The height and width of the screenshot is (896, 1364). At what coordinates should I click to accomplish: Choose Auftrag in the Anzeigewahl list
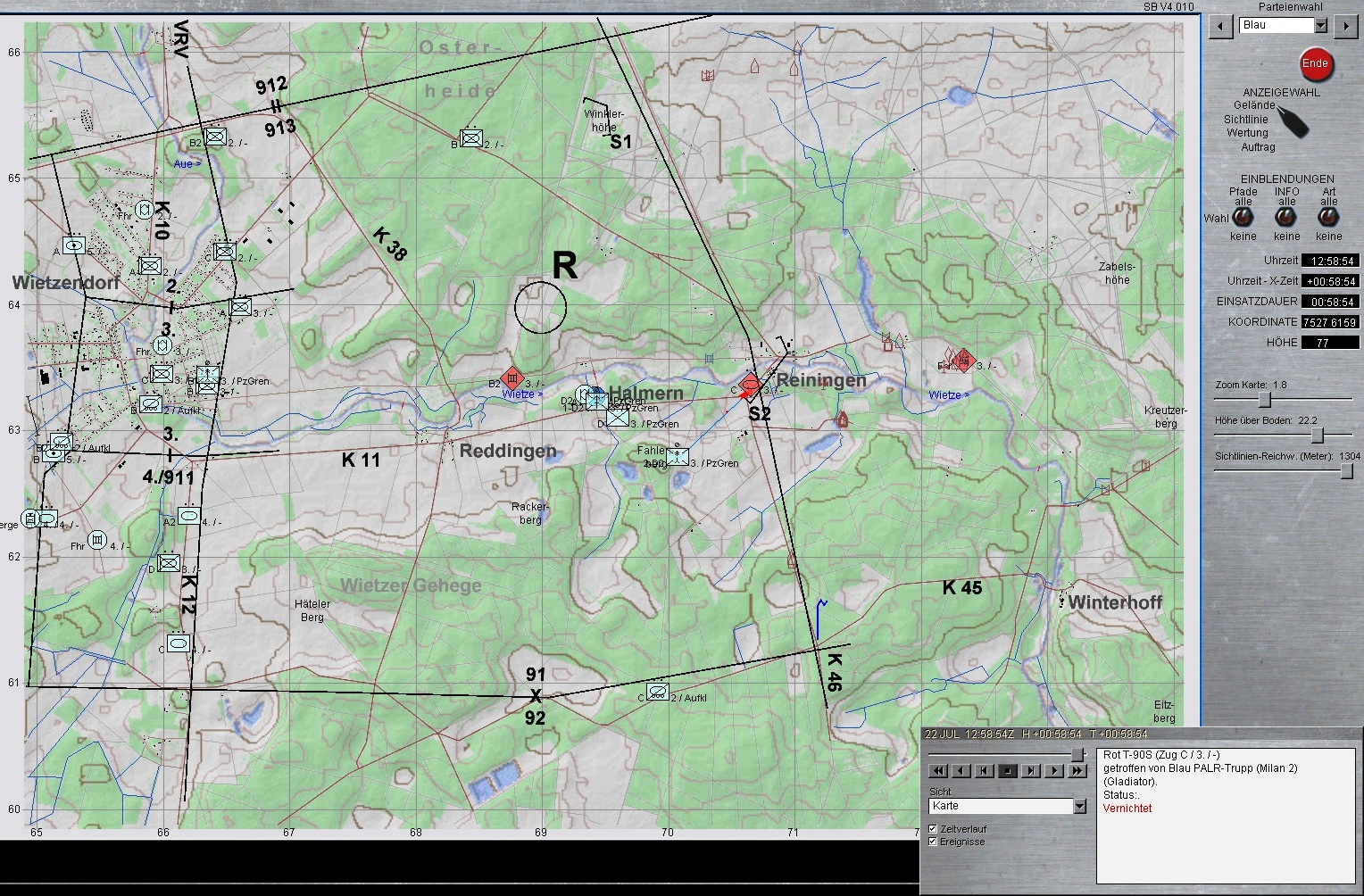tap(1258, 147)
